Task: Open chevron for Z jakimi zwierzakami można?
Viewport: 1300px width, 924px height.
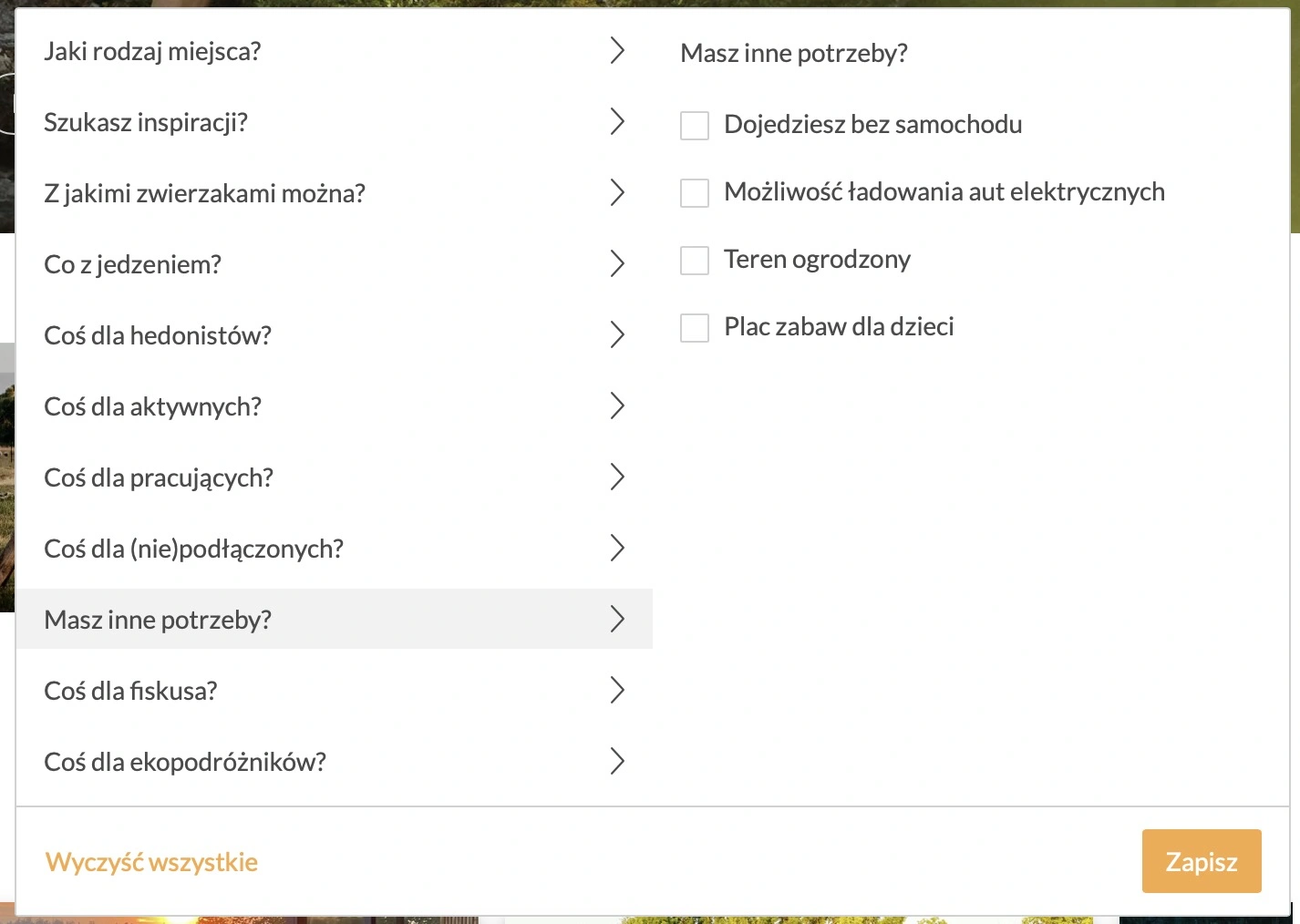Action: click(x=617, y=193)
